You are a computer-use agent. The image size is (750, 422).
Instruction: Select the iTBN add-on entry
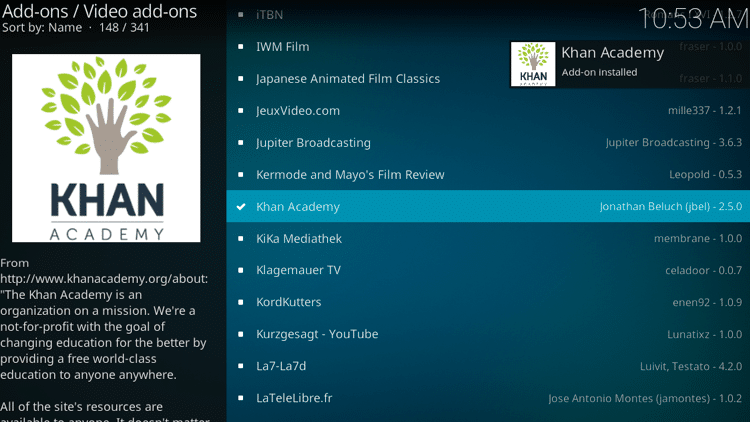coord(488,15)
